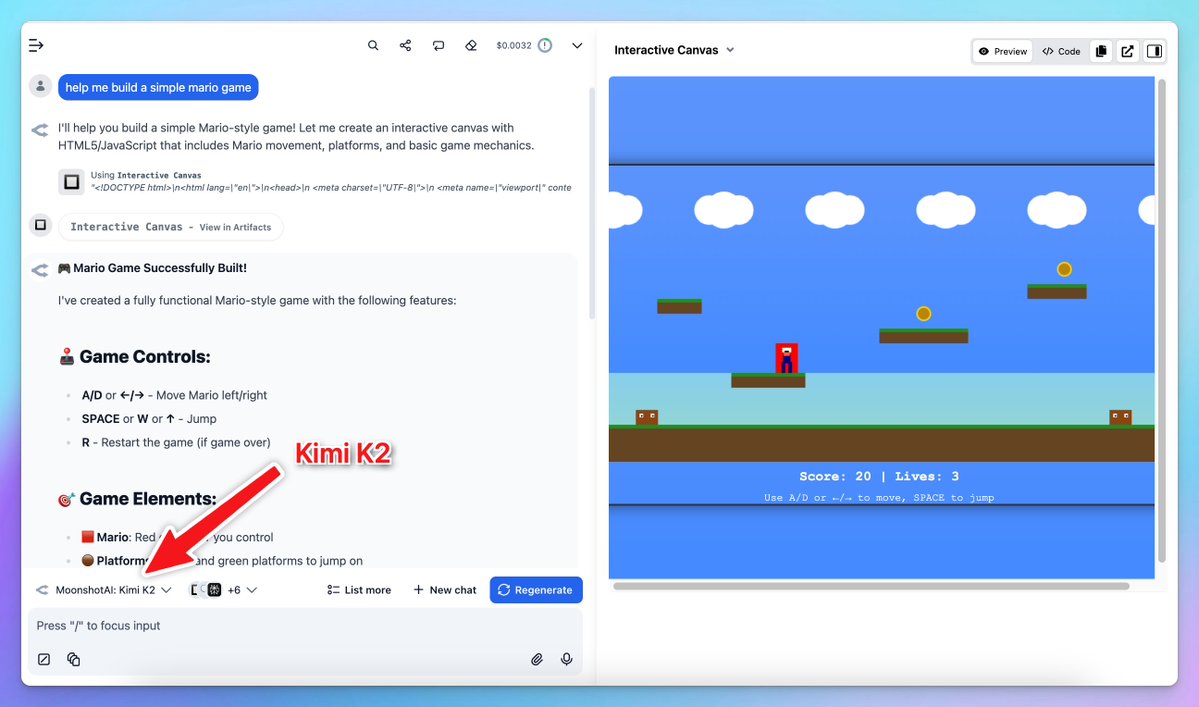Viewport: 1199px width, 707px height.
Task: Click the List more button
Action: pyautogui.click(x=359, y=590)
